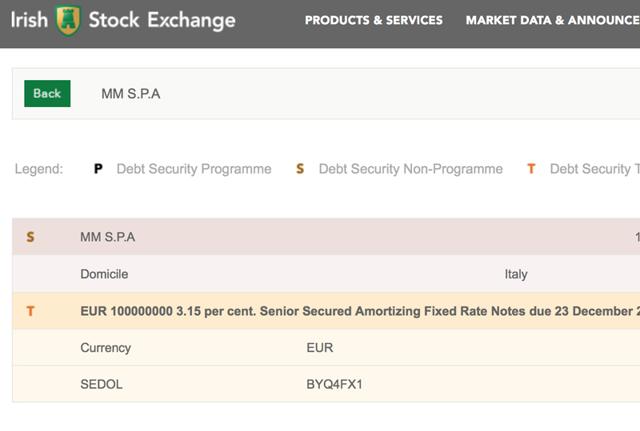
Task: Click the S Debt Security Non-Programme legend icon
Action: click(299, 169)
